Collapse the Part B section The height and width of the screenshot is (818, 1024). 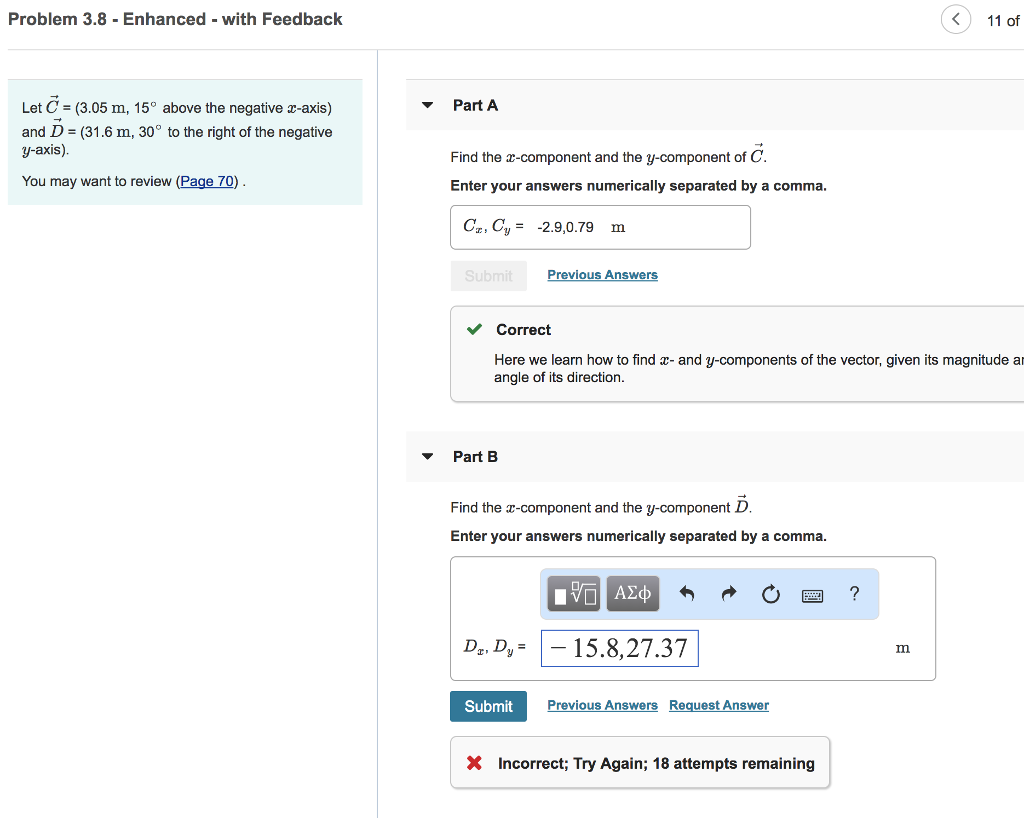428,457
